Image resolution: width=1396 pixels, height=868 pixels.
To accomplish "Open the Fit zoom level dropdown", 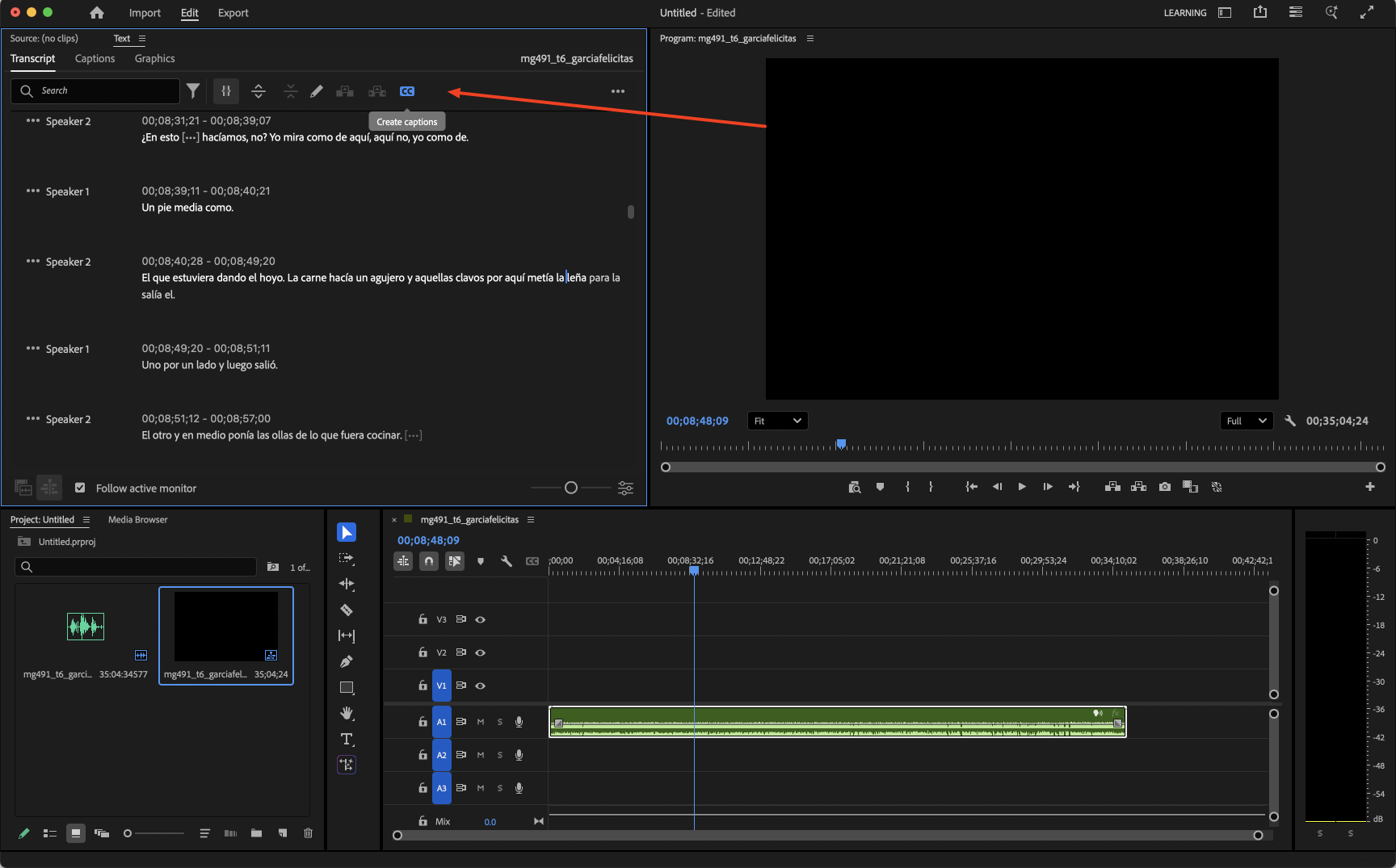I will (777, 421).
